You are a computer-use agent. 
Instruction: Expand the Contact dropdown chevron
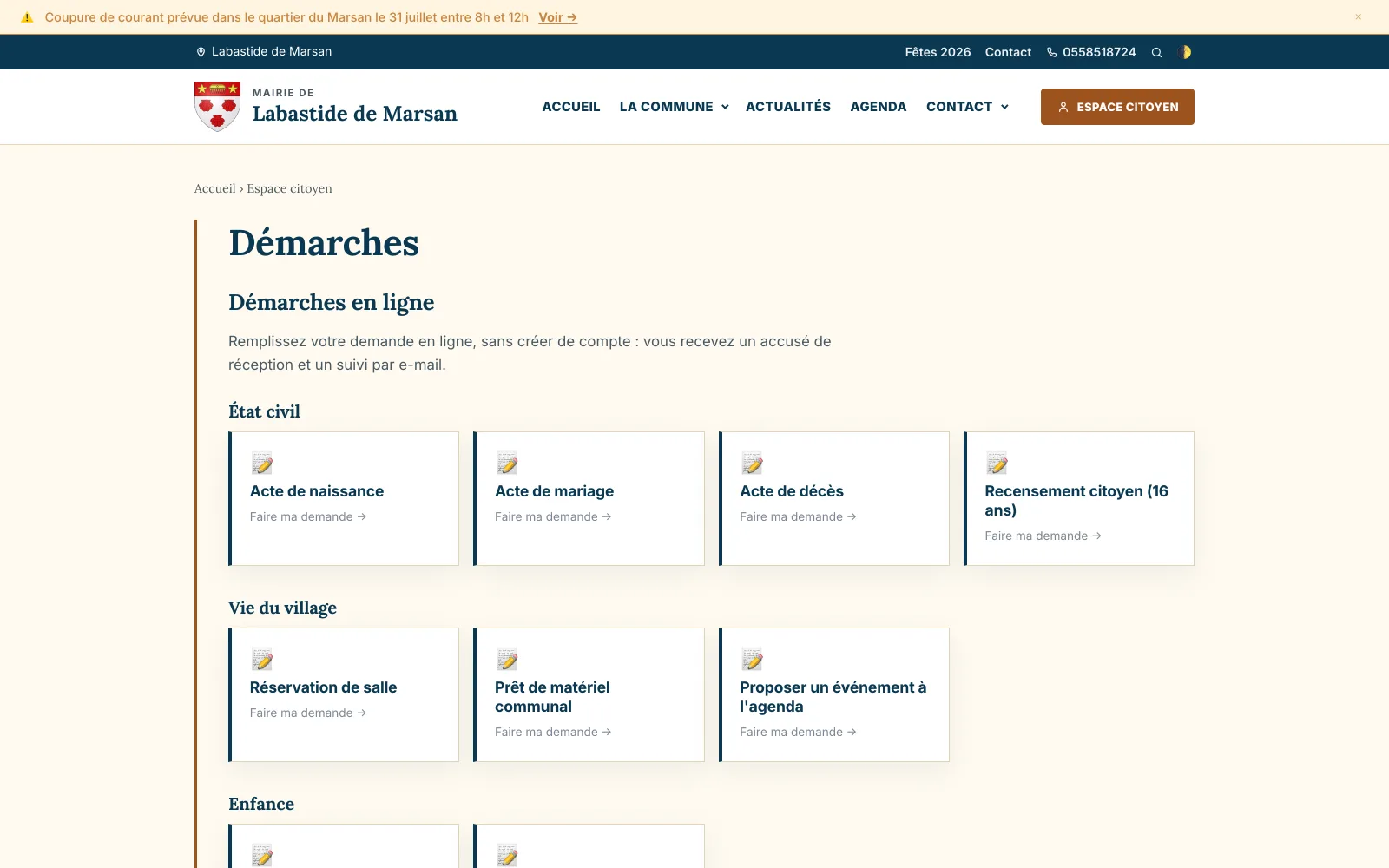click(1004, 107)
